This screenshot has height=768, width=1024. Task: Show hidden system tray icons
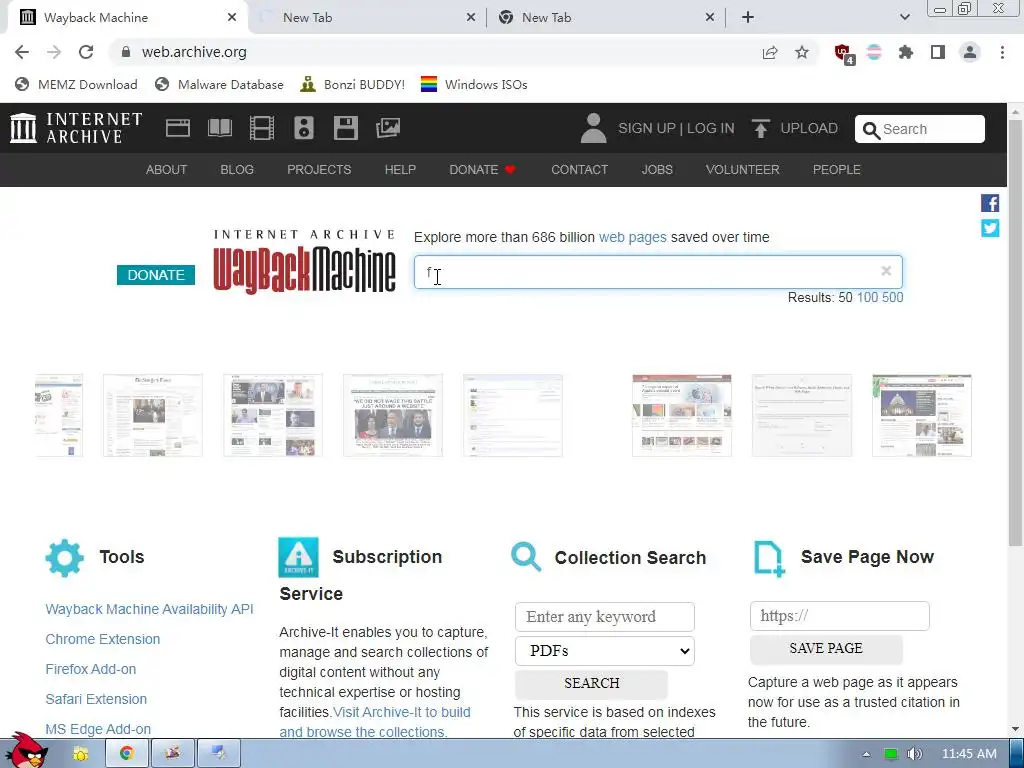coord(866,754)
